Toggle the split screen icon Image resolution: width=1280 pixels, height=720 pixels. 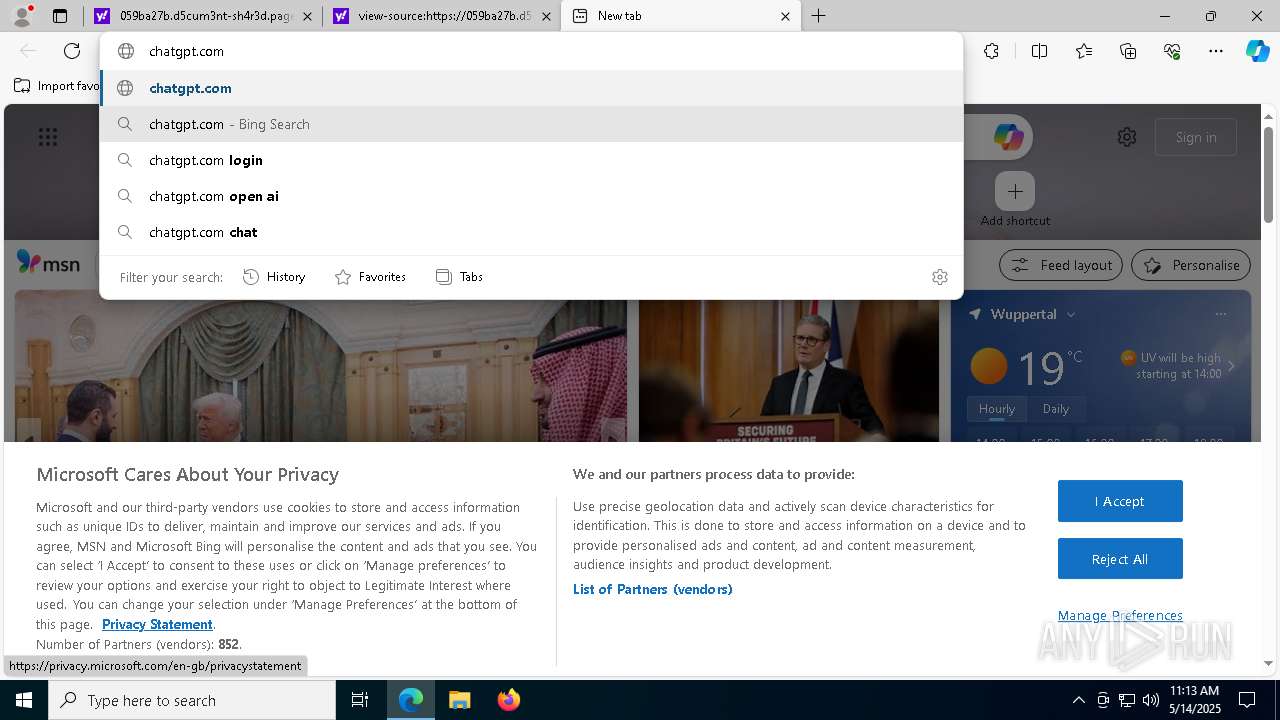point(1039,51)
